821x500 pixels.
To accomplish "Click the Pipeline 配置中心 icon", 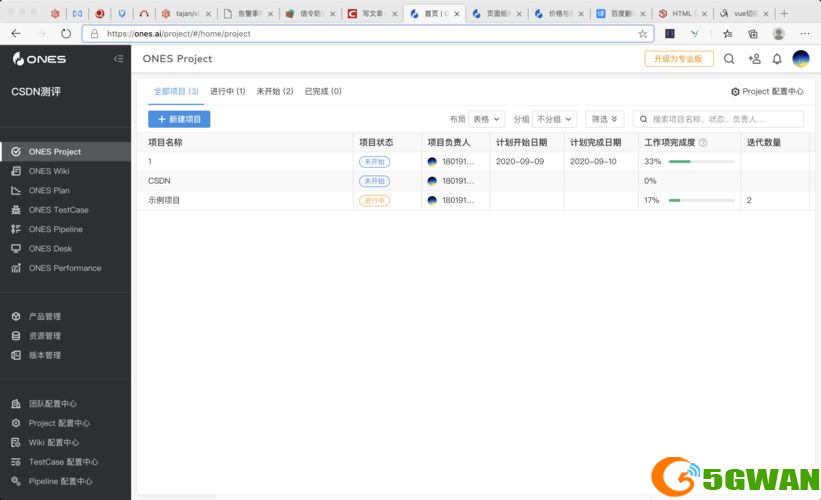I will point(16,481).
